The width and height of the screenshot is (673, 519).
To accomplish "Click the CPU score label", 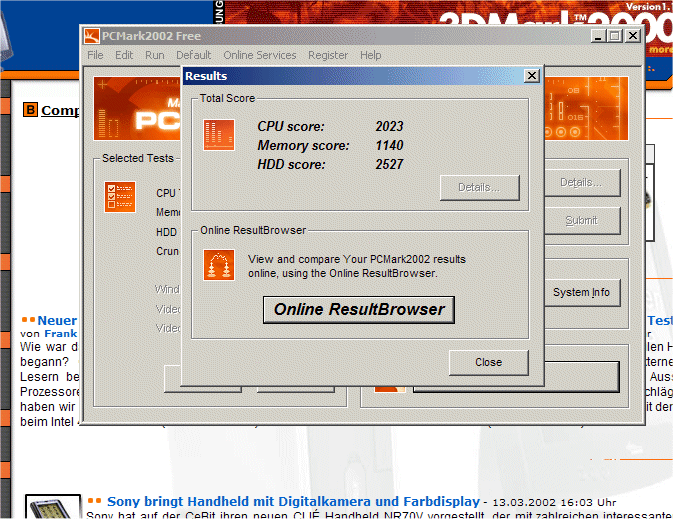I will click(x=291, y=126).
